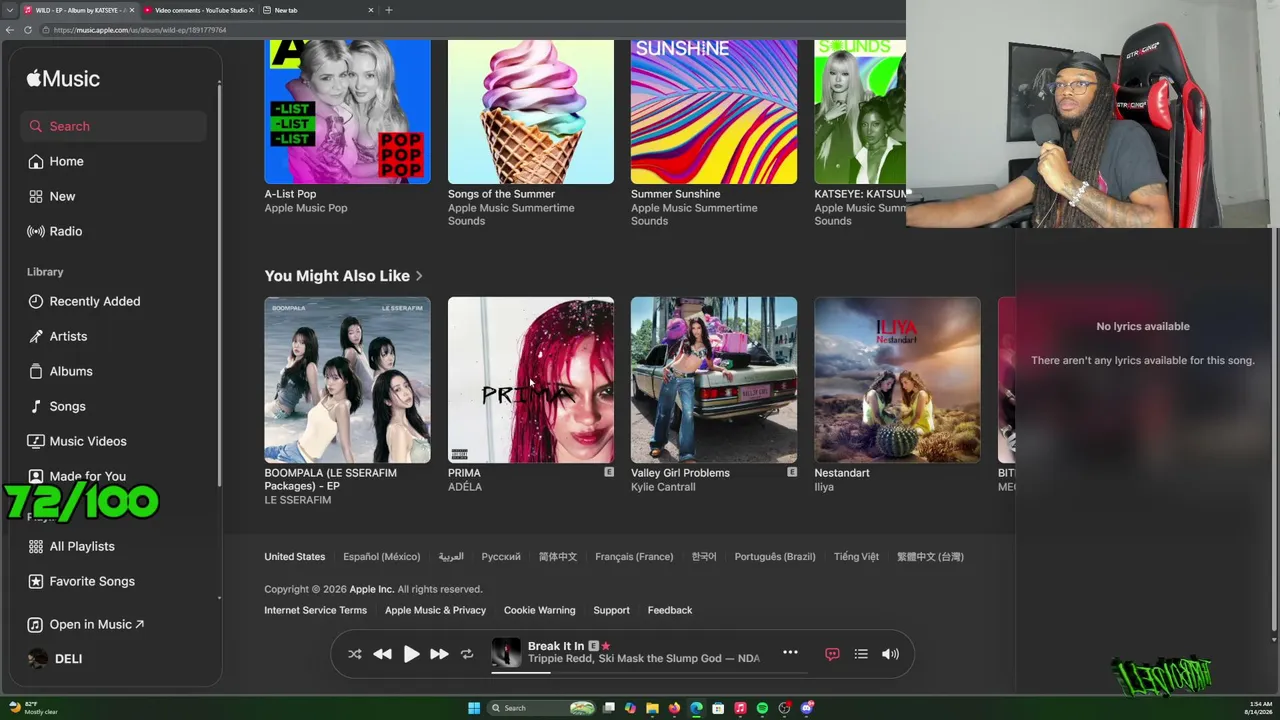Open the PRIMA album cover
Viewport: 1280px width, 720px height.
[x=531, y=380]
